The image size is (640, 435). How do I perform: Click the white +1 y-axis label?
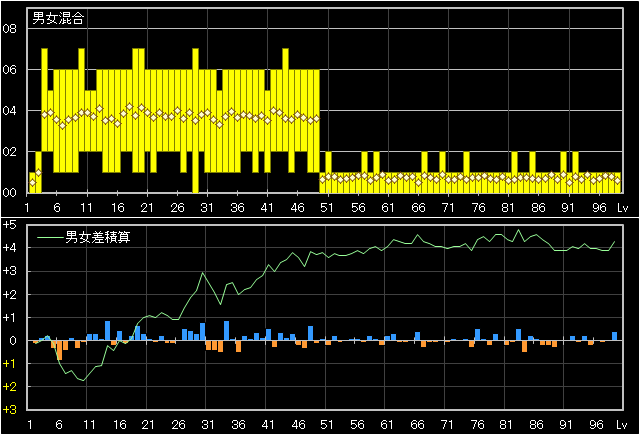[x=9, y=317]
